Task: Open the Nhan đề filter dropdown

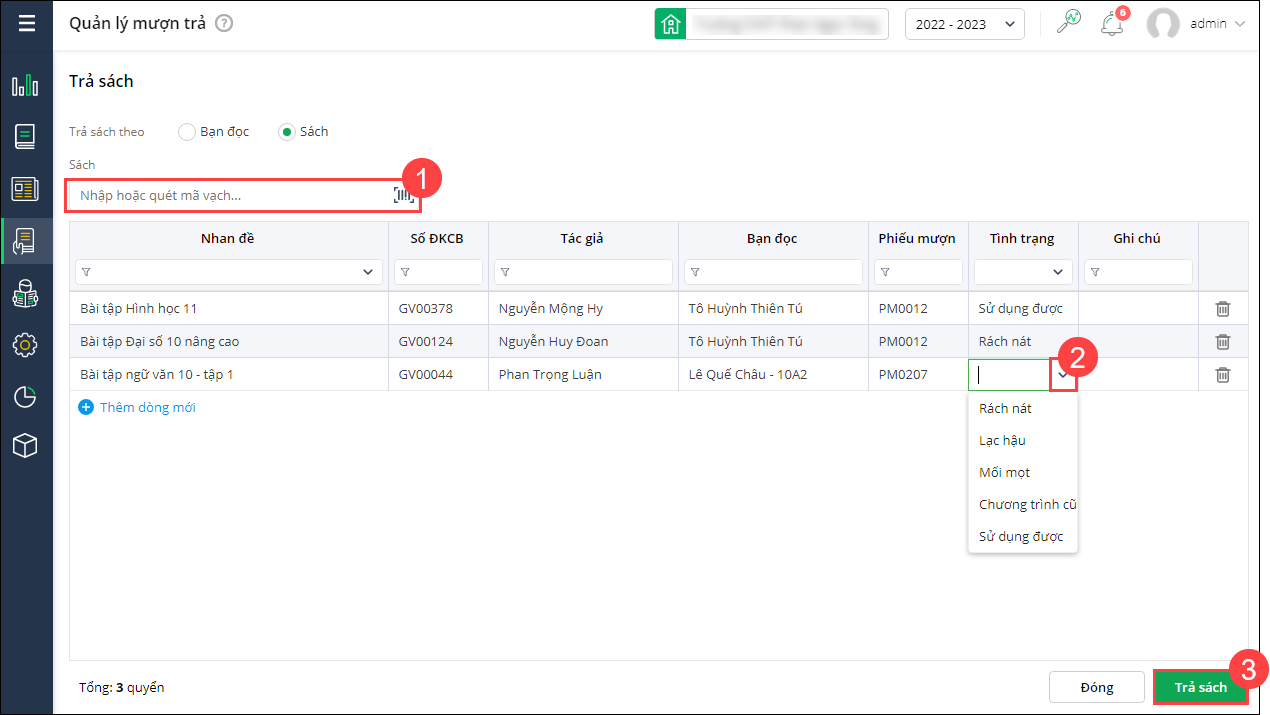Action: coord(367,272)
